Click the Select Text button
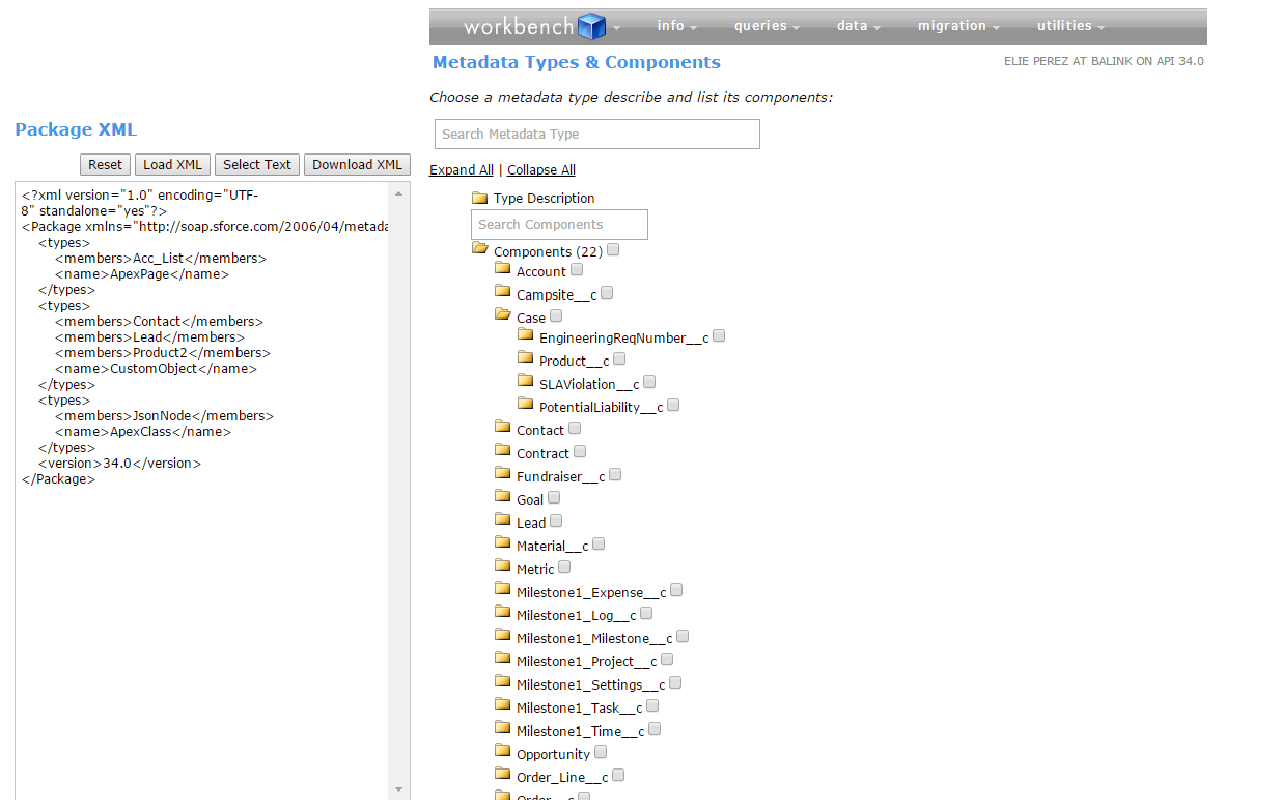This screenshot has width=1280, height=800. [x=257, y=165]
